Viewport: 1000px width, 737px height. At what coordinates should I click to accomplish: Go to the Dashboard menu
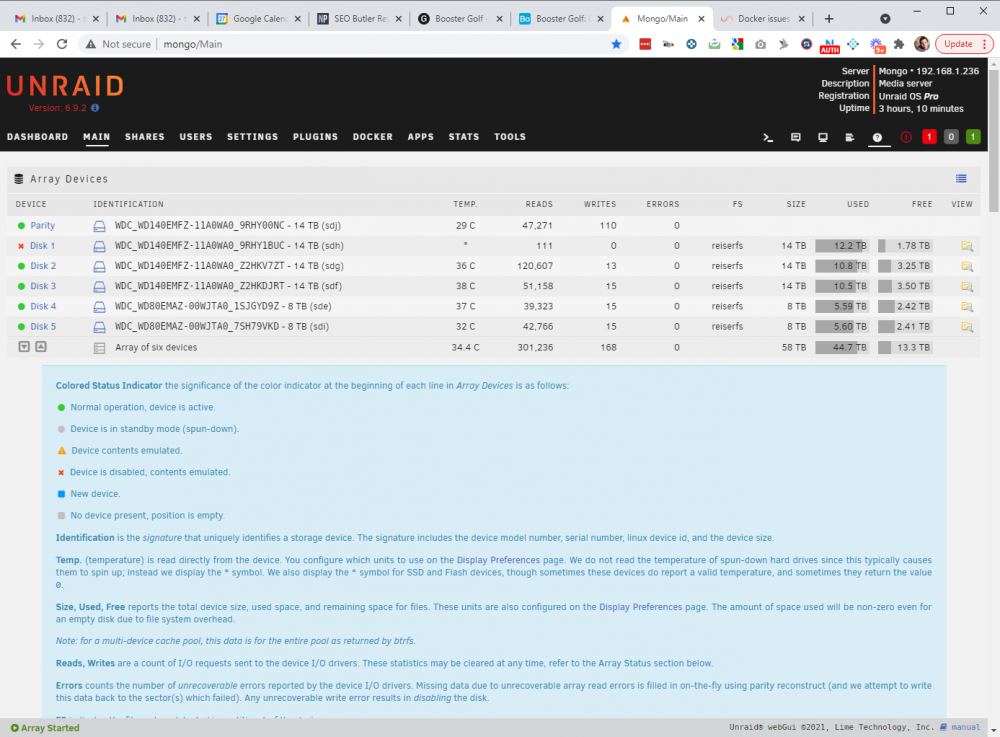click(38, 136)
